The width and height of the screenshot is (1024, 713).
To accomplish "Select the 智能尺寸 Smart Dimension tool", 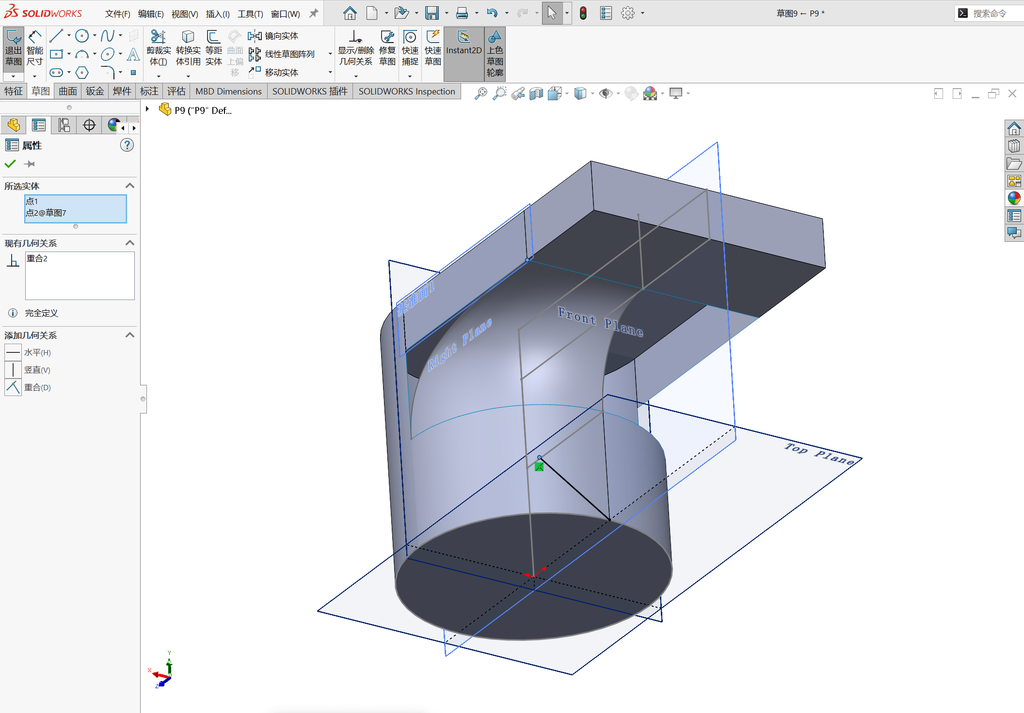I will [x=35, y=48].
